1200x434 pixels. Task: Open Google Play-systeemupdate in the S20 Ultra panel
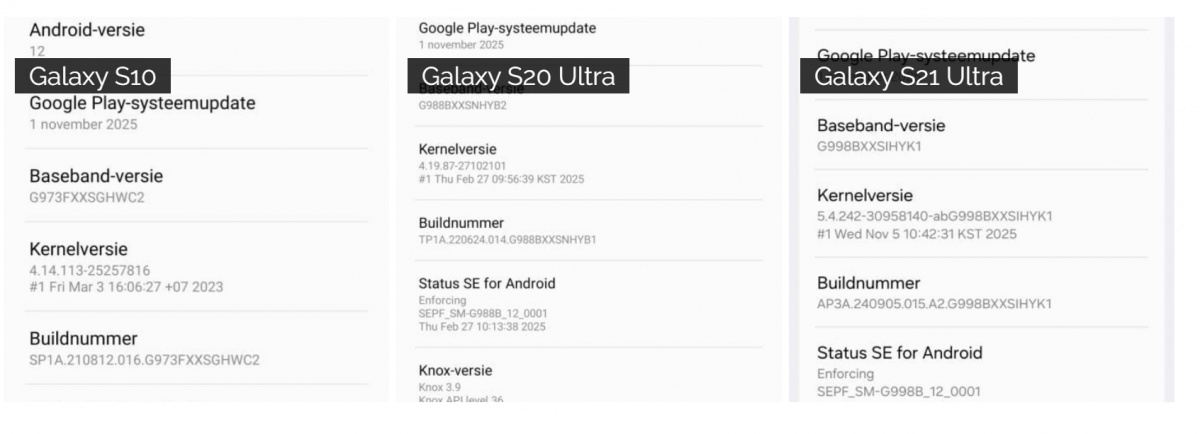click(x=507, y=35)
